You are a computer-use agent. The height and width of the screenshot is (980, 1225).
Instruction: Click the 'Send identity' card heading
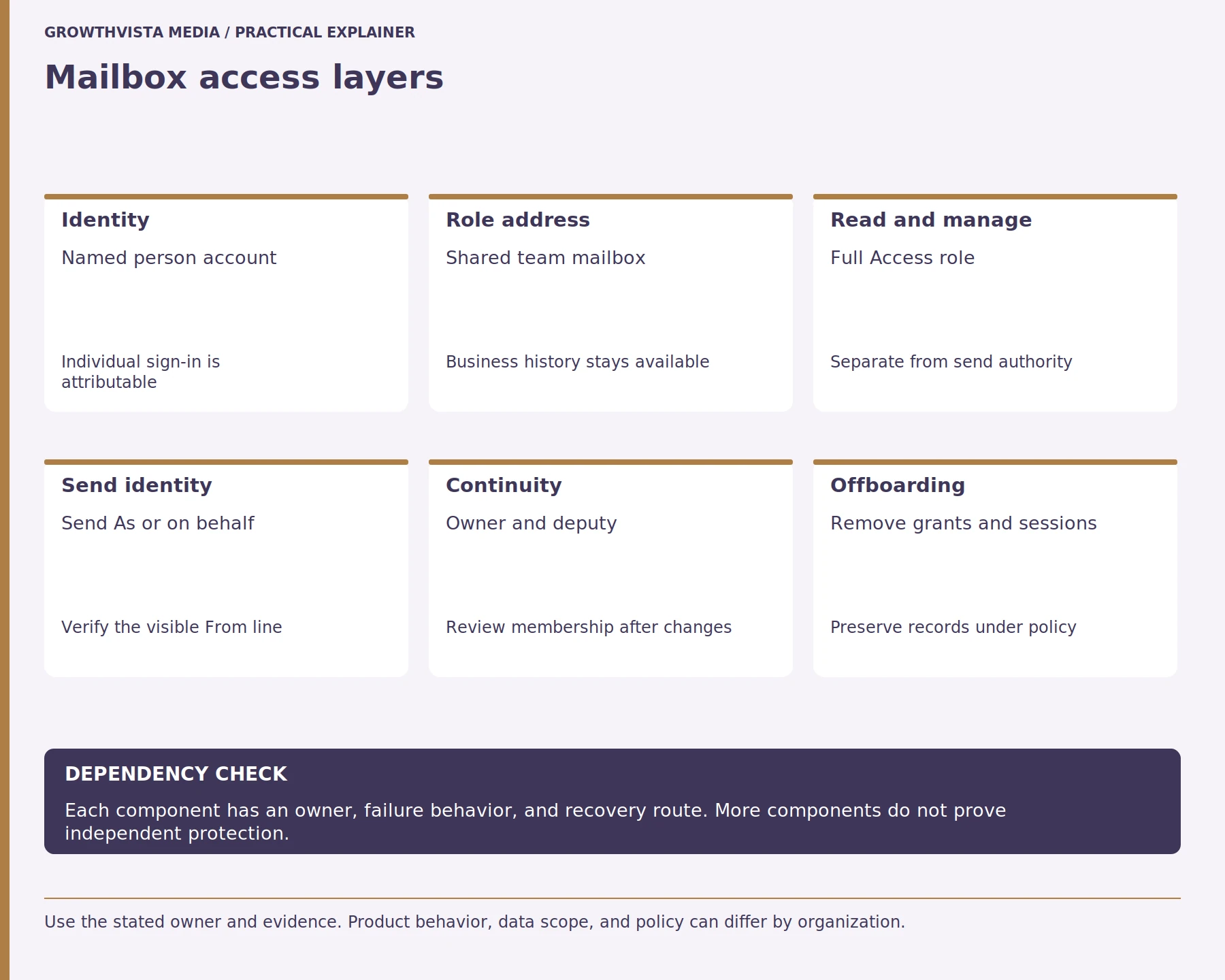137,485
